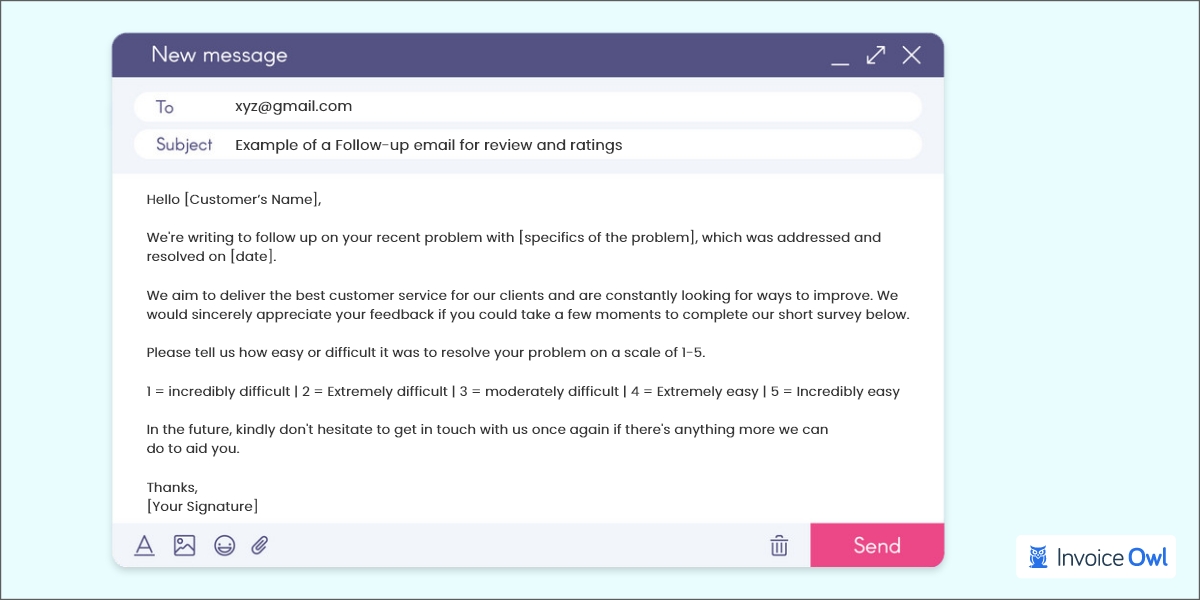Click the address xyz@gmail.com
The height and width of the screenshot is (600, 1200).
294,106
